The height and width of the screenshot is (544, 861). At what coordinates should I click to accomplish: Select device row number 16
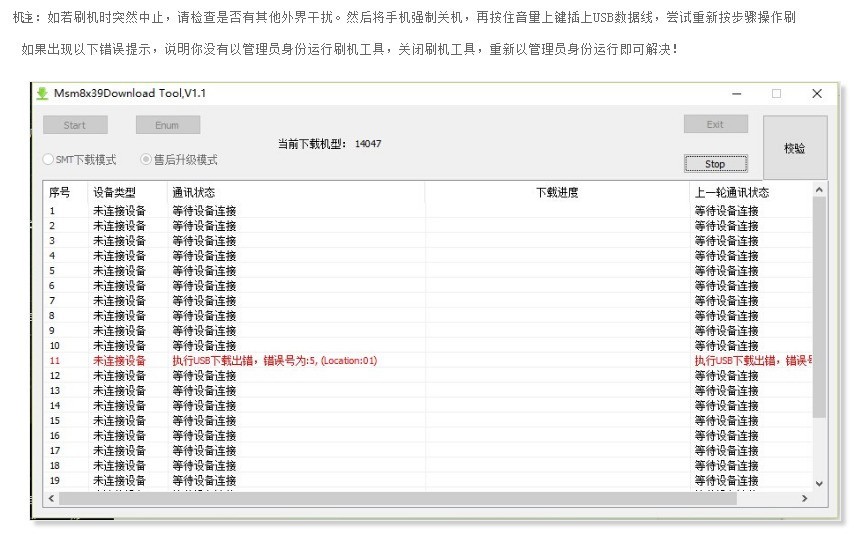click(428, 436)
